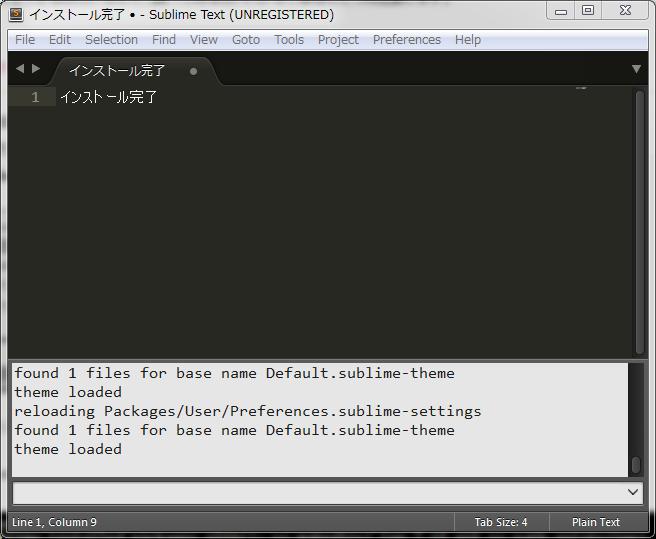Click the text インストール完了 on line 1
Viewport: 656px width, 539px height.
[x=108, y=98]
